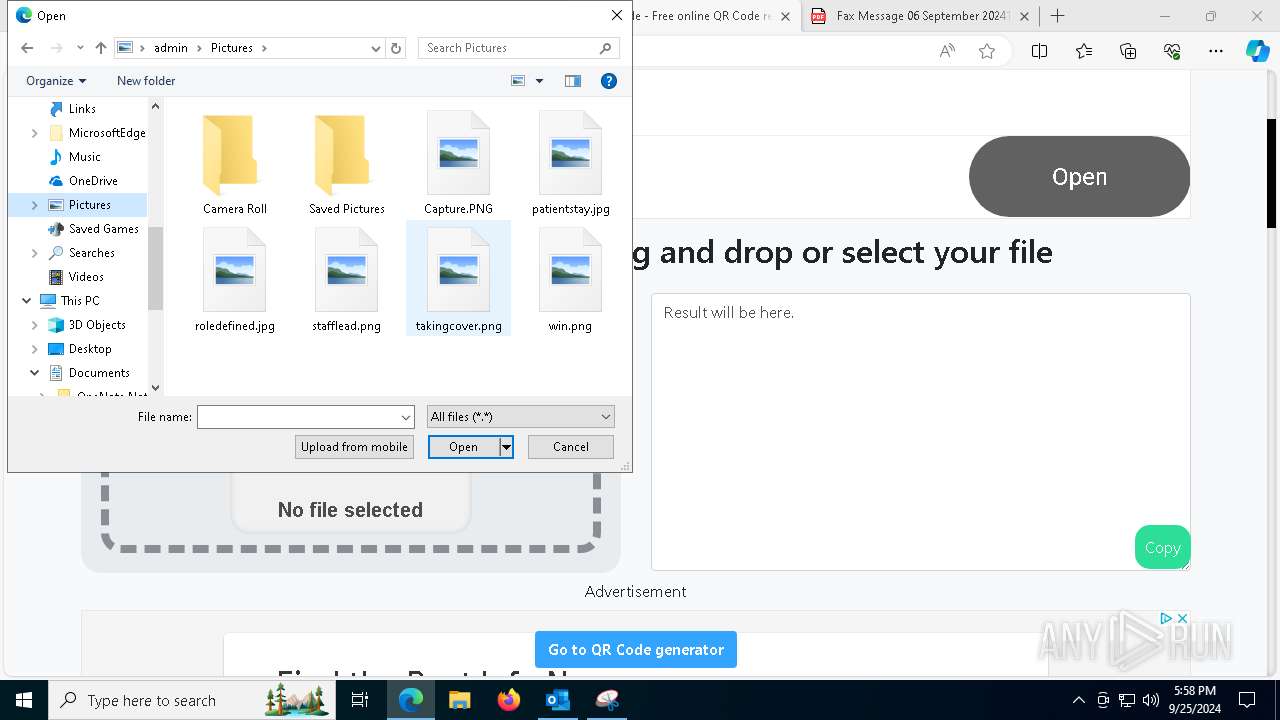Screen dimensions: 1280x720
Task: Click Open in the file dialog
Action: (x=463, y=447)
